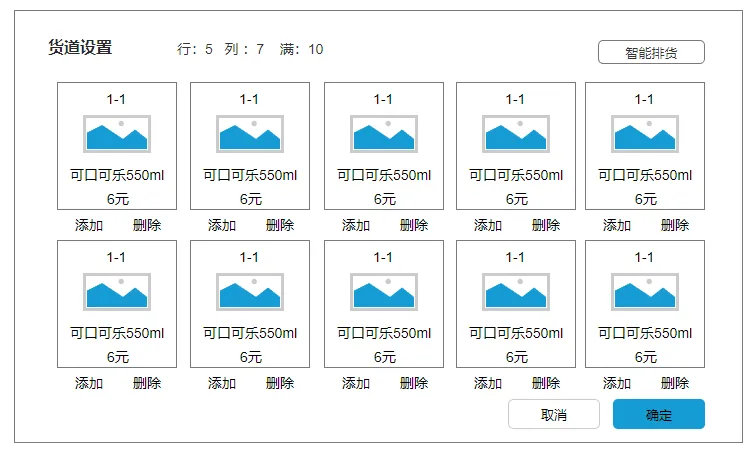The height and width of the screenshot is (453, 755).
Task: Open product image in bottom row's fourth card
Action: tap(516, 292)
